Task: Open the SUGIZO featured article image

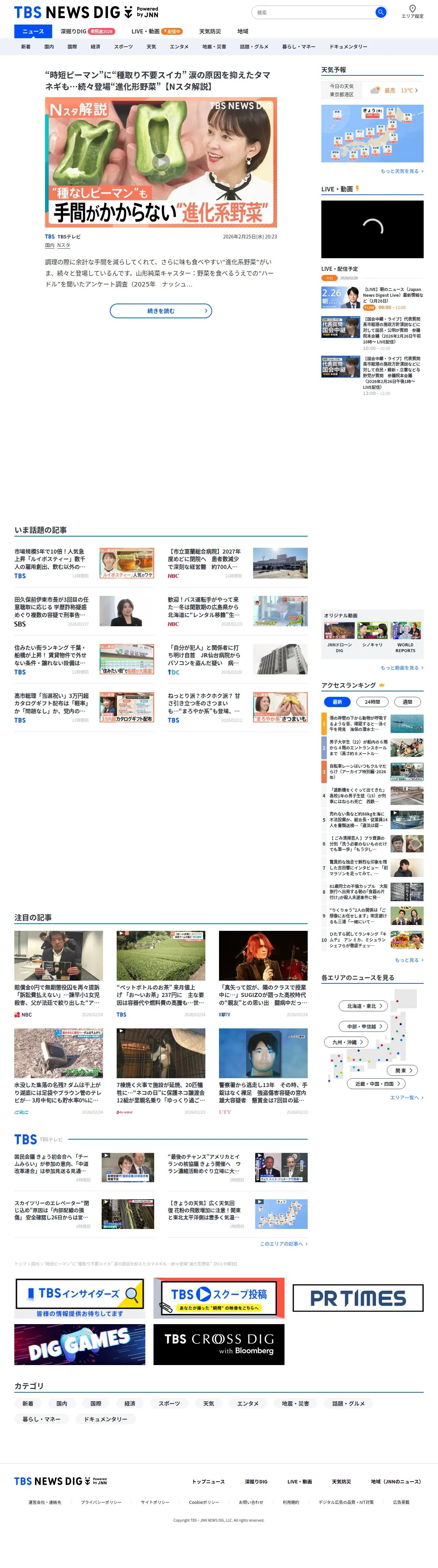Action: coord(263,956)
